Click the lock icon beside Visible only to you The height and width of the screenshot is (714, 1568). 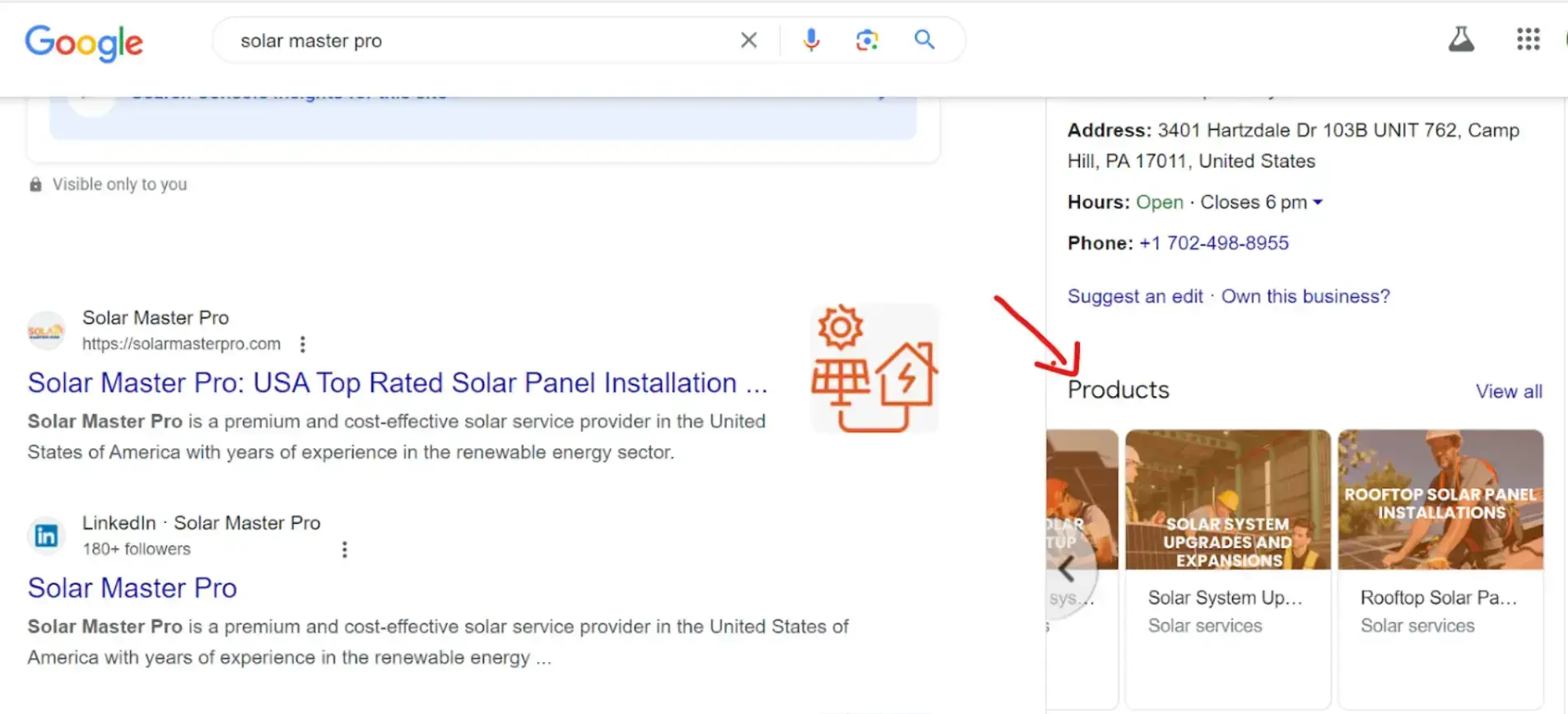click(x=35, y=184)
